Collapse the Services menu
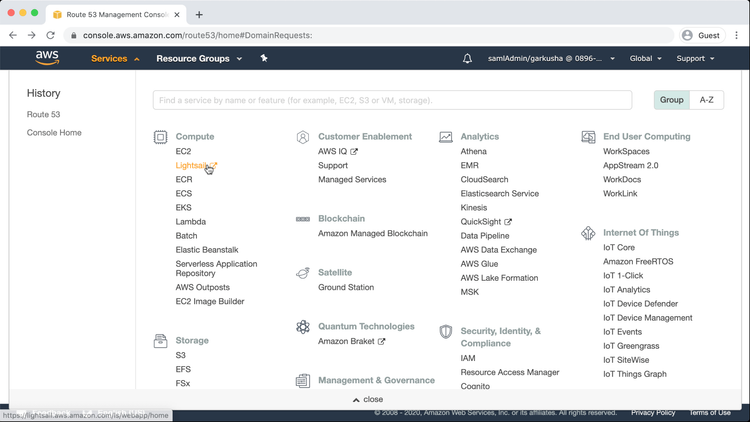Screen dimensions: 750x422 coord(115,59)
